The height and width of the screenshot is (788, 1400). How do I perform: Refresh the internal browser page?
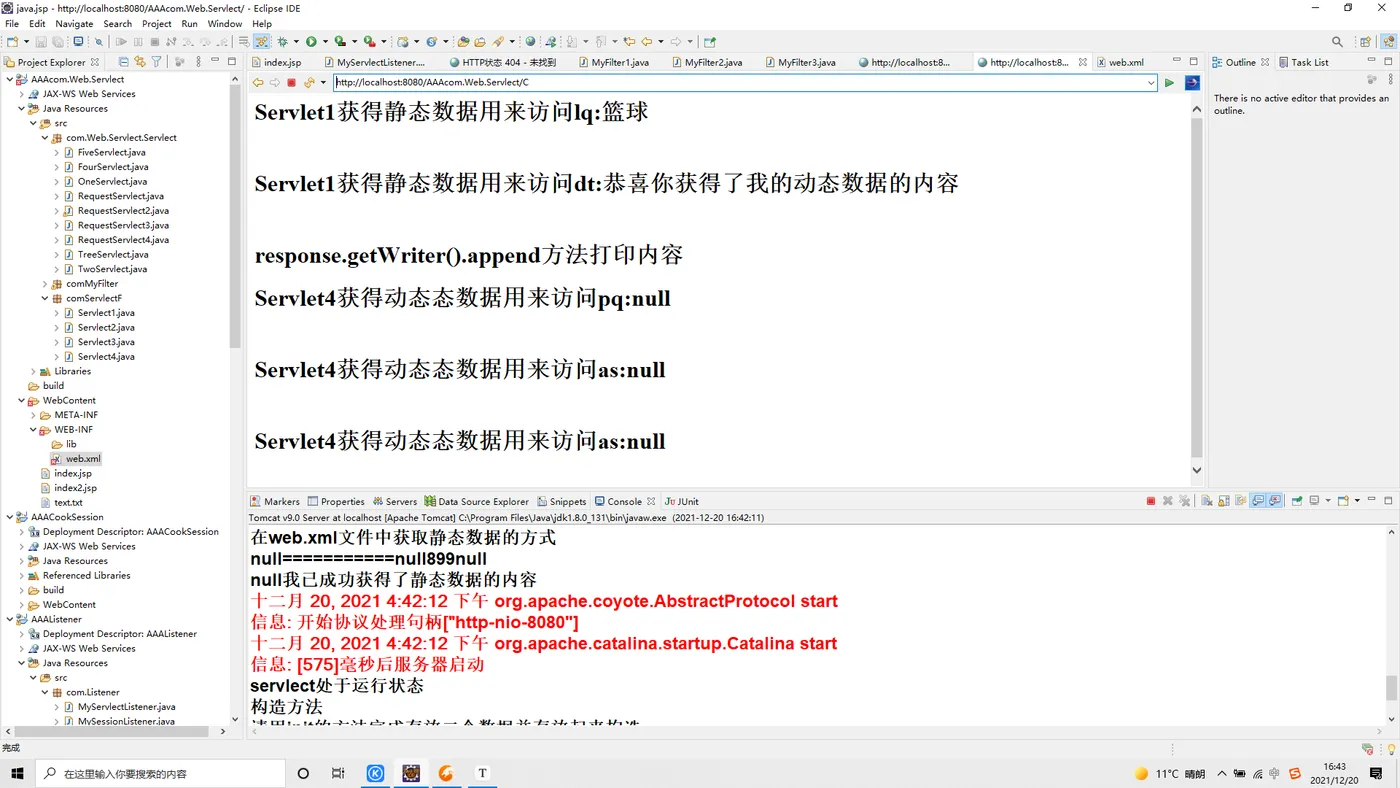[x=309, y=83]
